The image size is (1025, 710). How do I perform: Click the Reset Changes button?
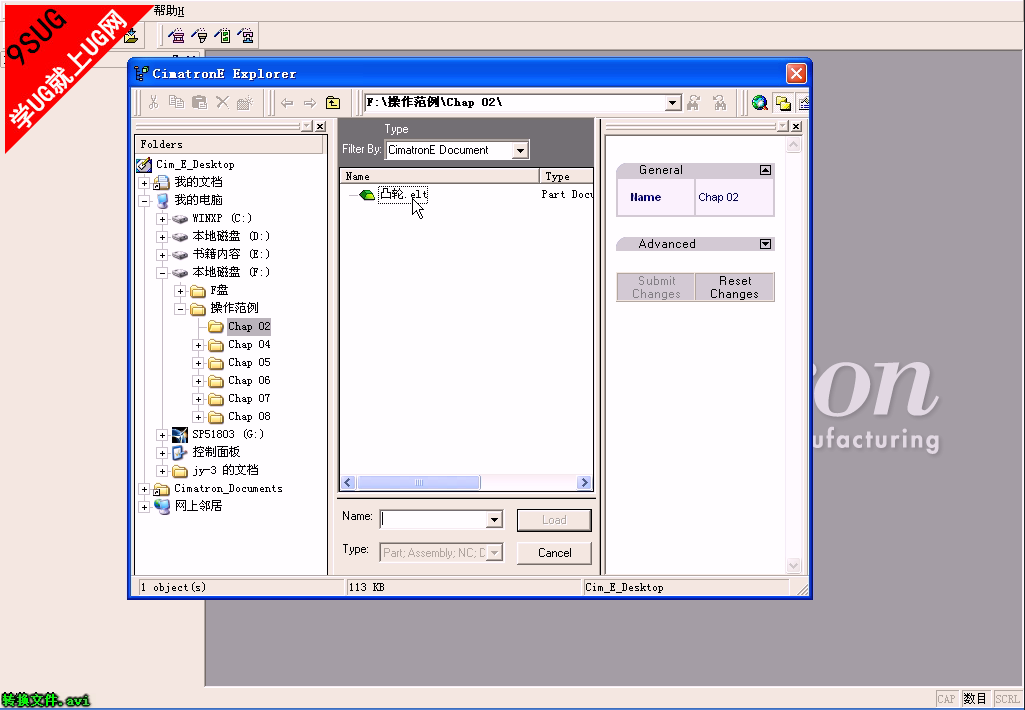(x=735, y=287)
